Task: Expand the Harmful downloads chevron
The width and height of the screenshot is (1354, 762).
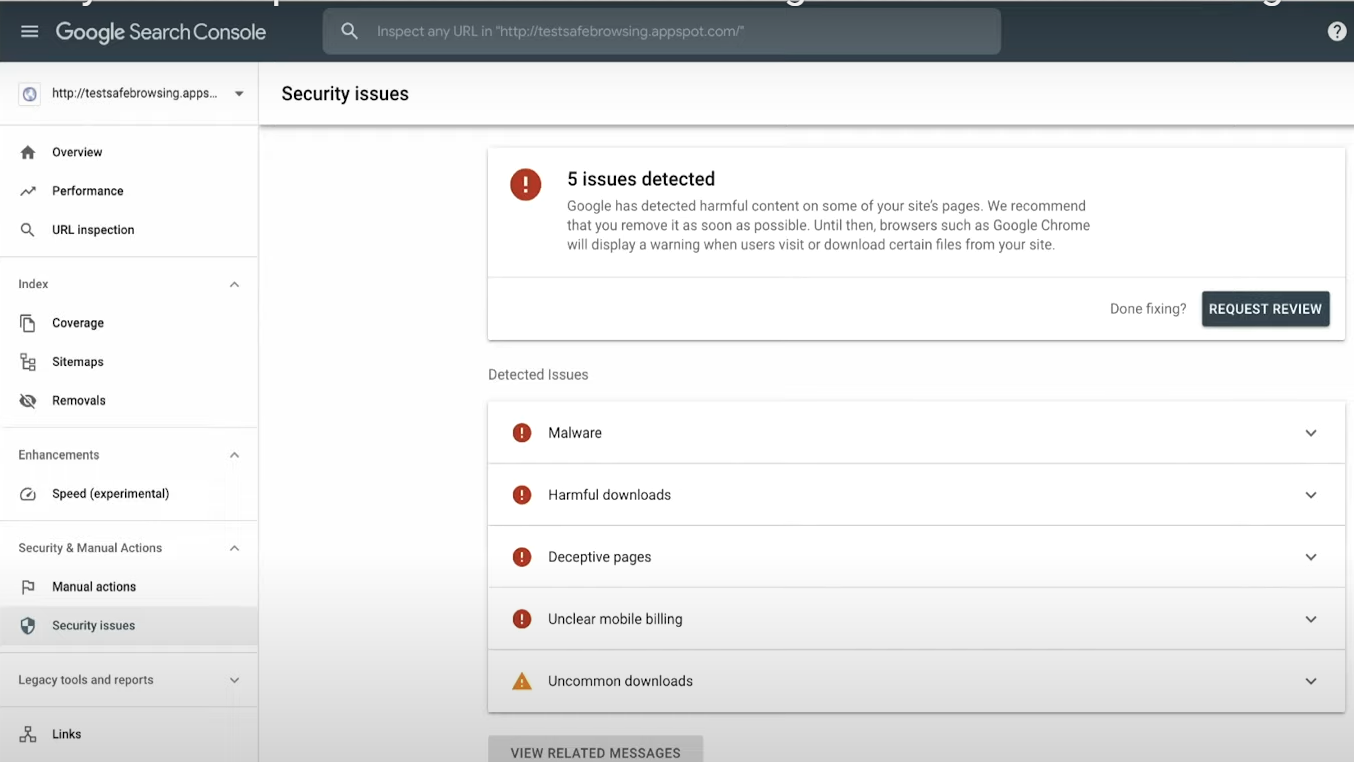Action: click(x=1311, y=495)
